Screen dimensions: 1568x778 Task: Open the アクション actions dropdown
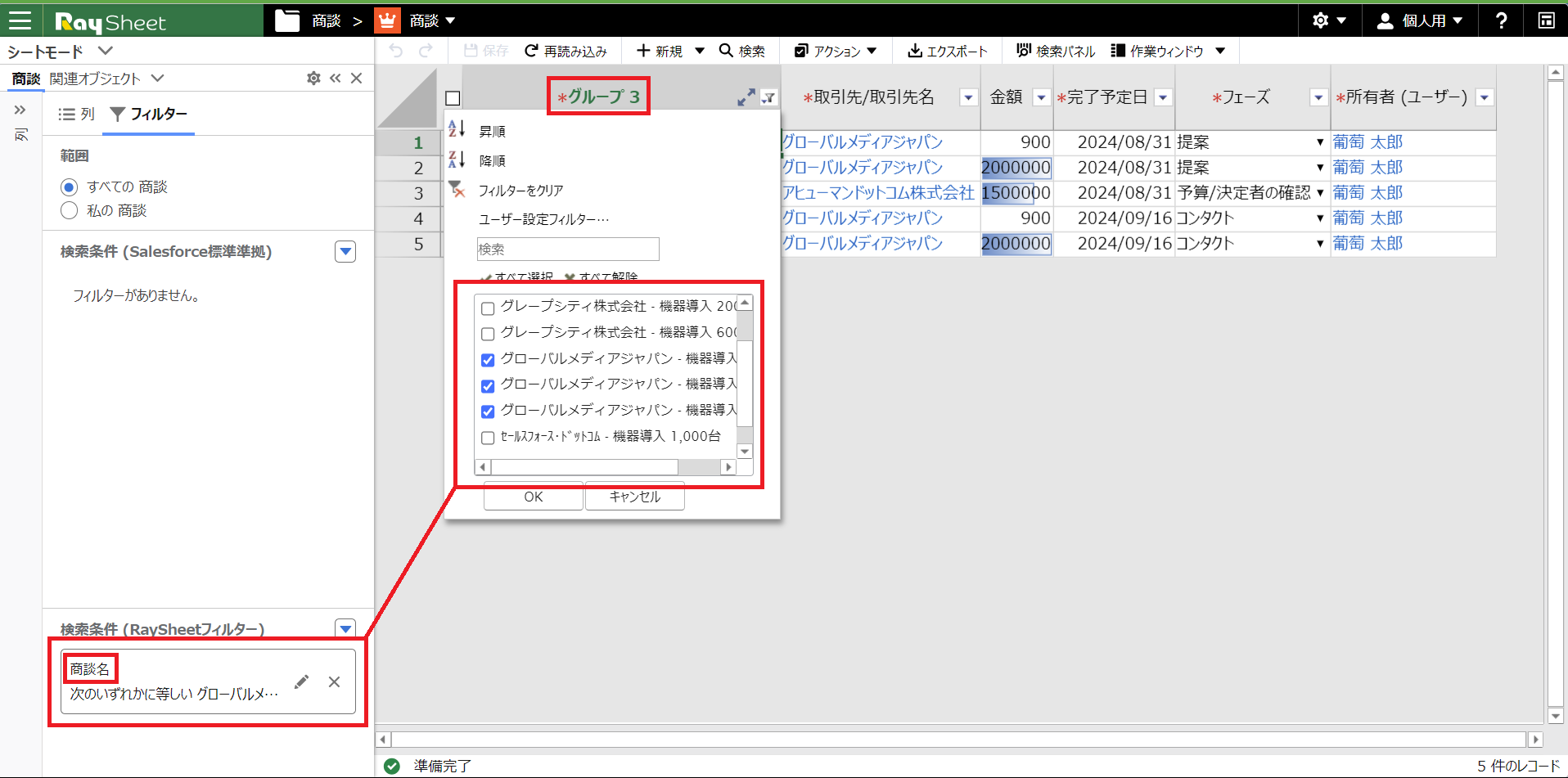[836, 51]
